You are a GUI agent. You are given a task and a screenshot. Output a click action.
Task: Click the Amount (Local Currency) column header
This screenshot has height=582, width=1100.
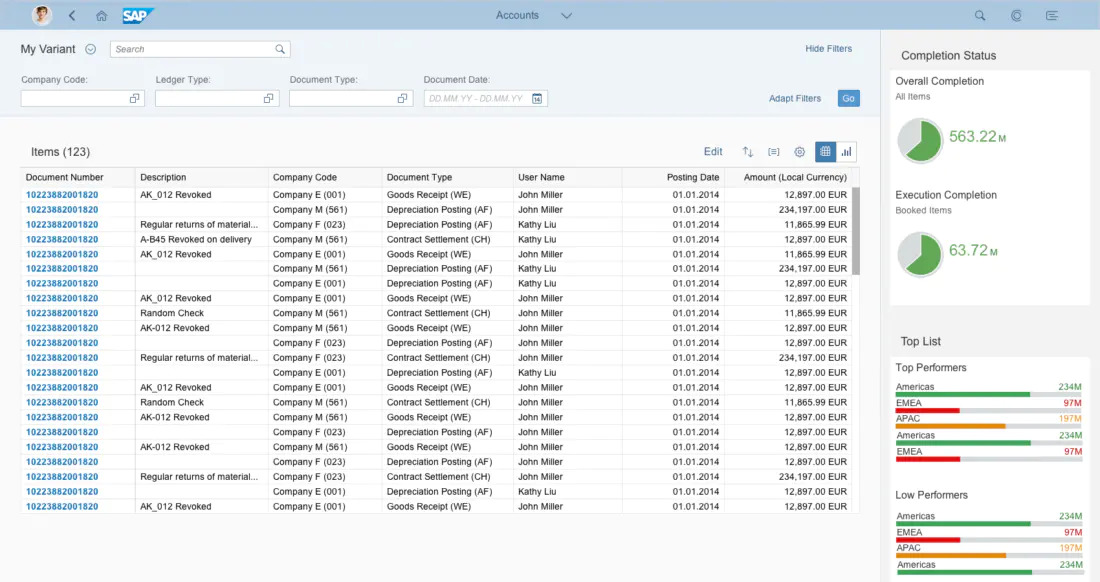point(795,177)
